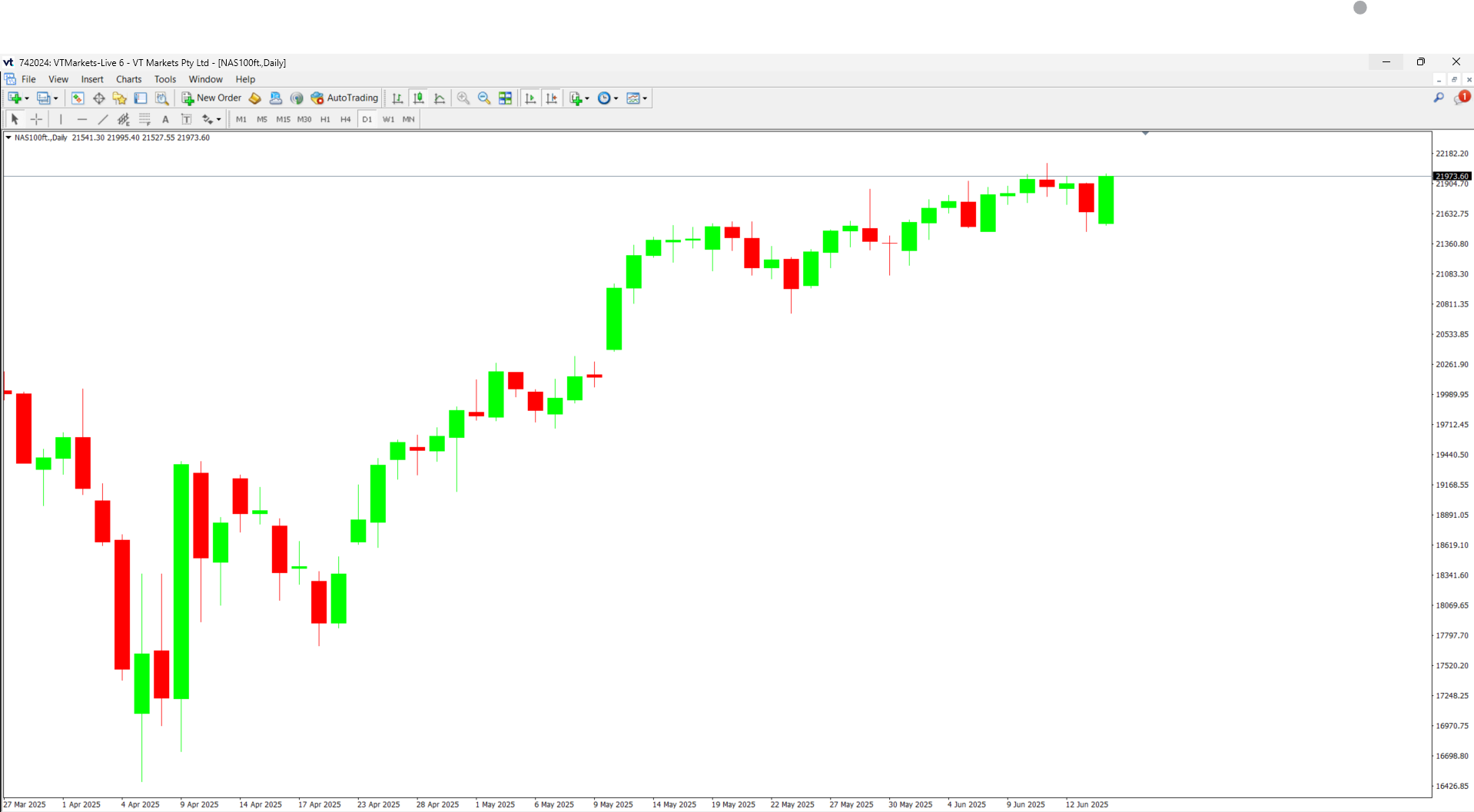
Task: Toggle the Auto Scroll chart button
Action: point(530,98)
